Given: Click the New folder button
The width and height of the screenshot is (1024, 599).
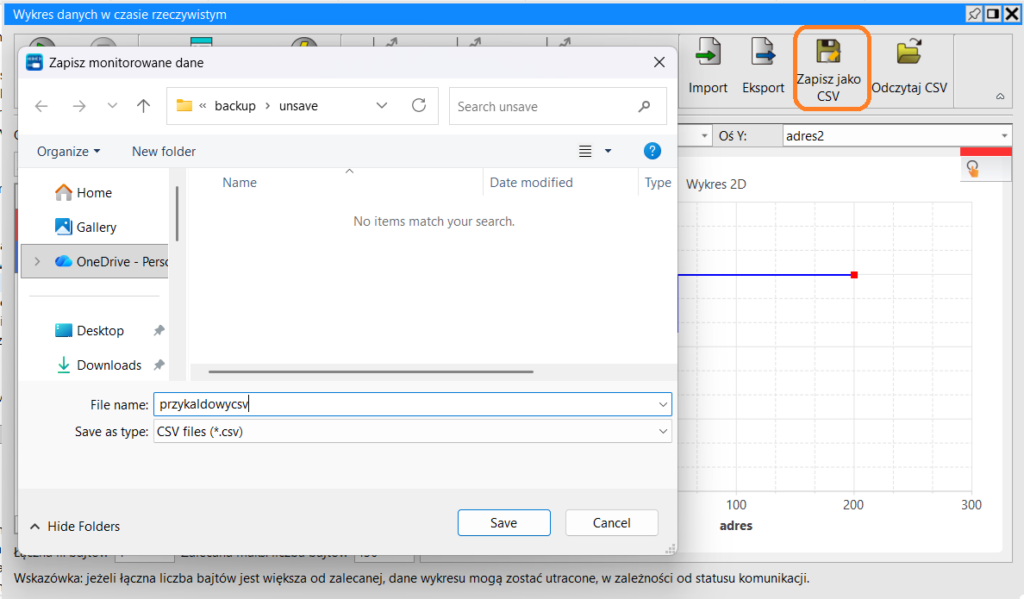Looking at the screenshot, I should [164, 152].
